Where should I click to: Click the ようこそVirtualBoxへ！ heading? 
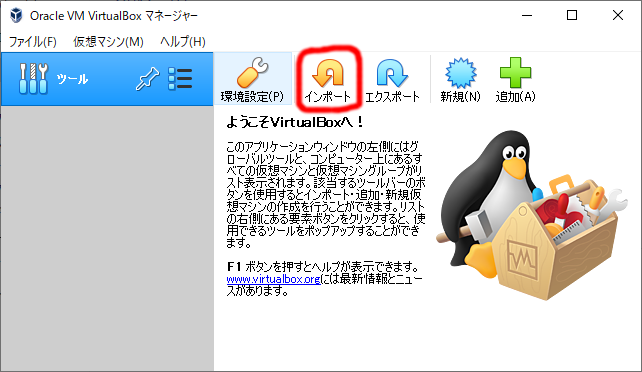pyautogui.click(x=295, y=122)
